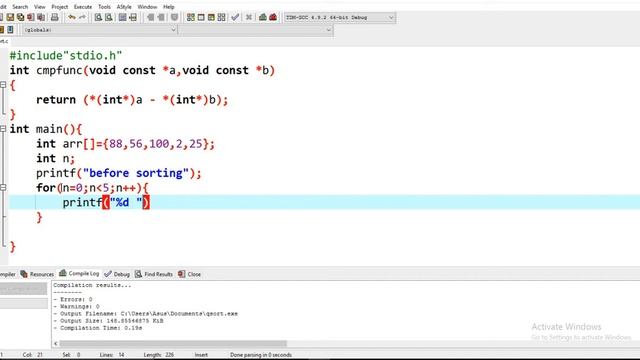Click the Find Results magnifier tab icon
640x360 pixels.
(x=138, y=274)
